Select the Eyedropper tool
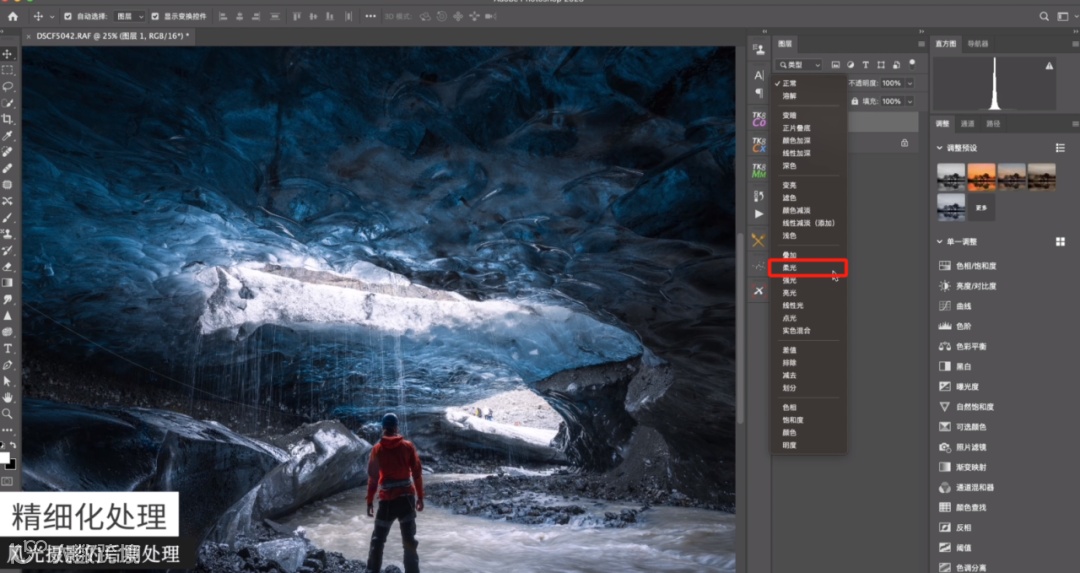The width and height of the screenshot is (1080, 573). pyautogui.click(x=8, y=136)
